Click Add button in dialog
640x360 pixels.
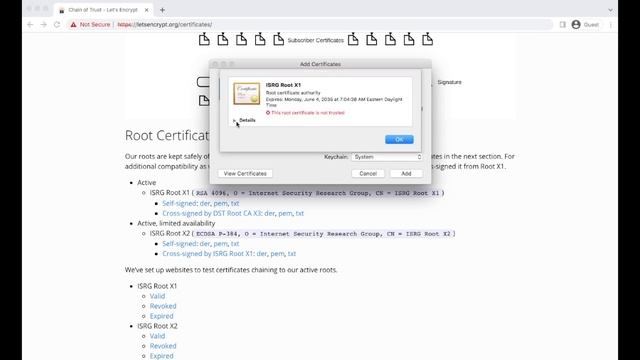pos(406,173)
